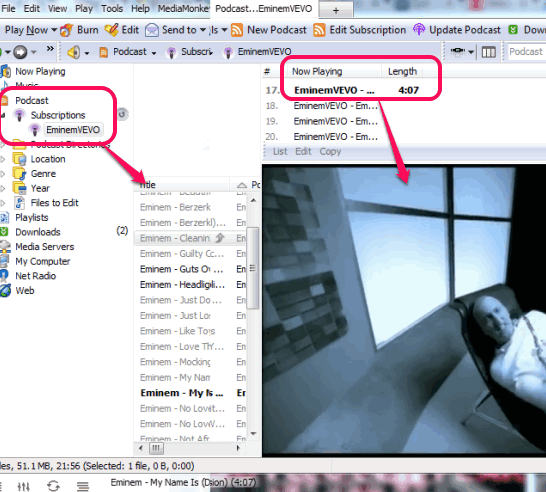Select the EminemVEVO subscription in the tree
The height and width of the screenshot is (492, 546).
pos(73,130)
